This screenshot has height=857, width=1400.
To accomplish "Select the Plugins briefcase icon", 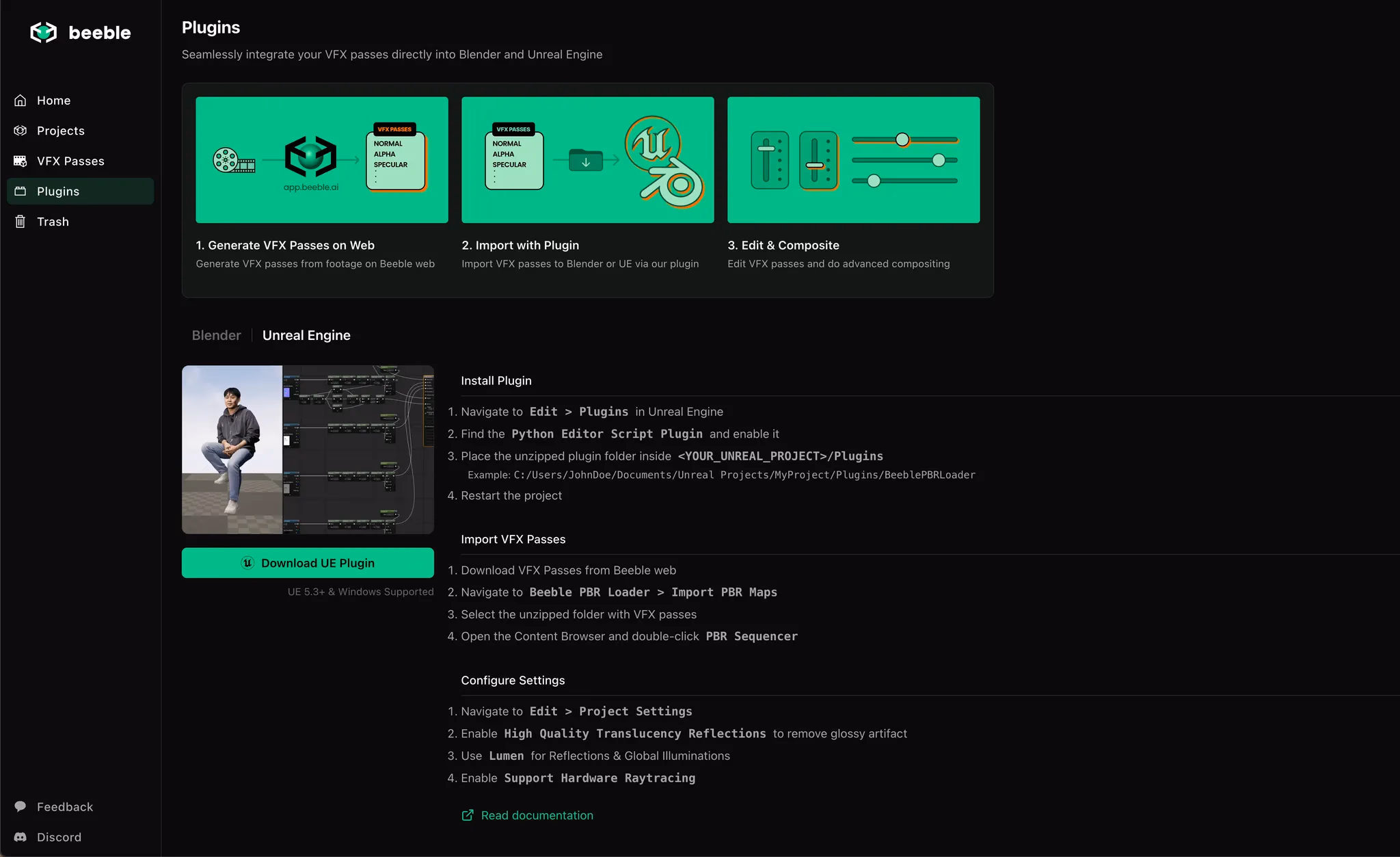I will [21, 191].
